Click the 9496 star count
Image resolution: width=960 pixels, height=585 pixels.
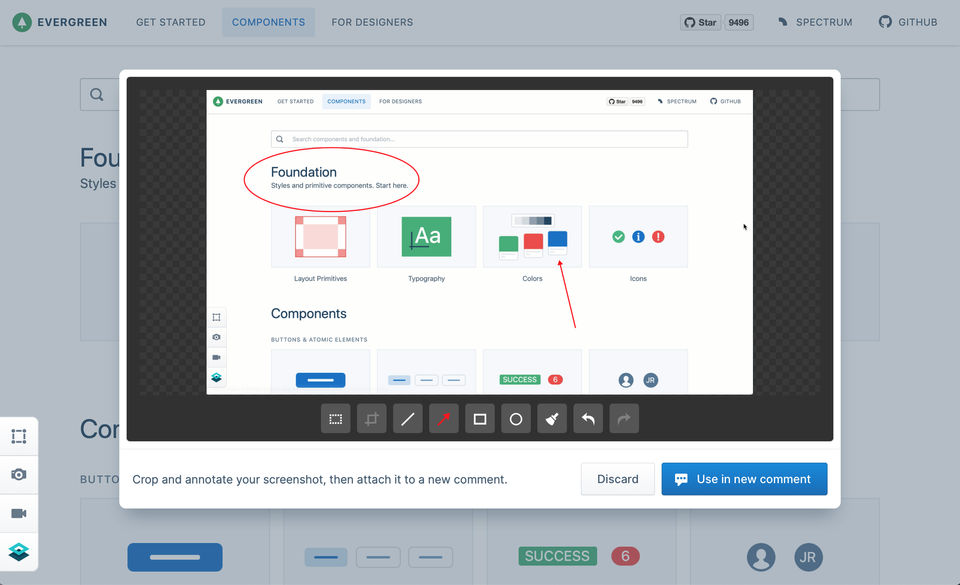point(738,23)
